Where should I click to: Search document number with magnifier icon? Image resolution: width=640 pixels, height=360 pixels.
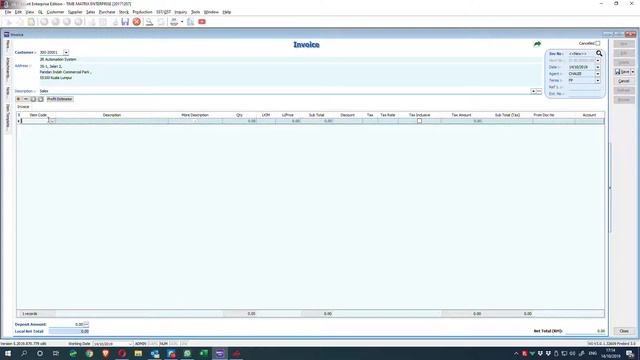click(599, 53)
